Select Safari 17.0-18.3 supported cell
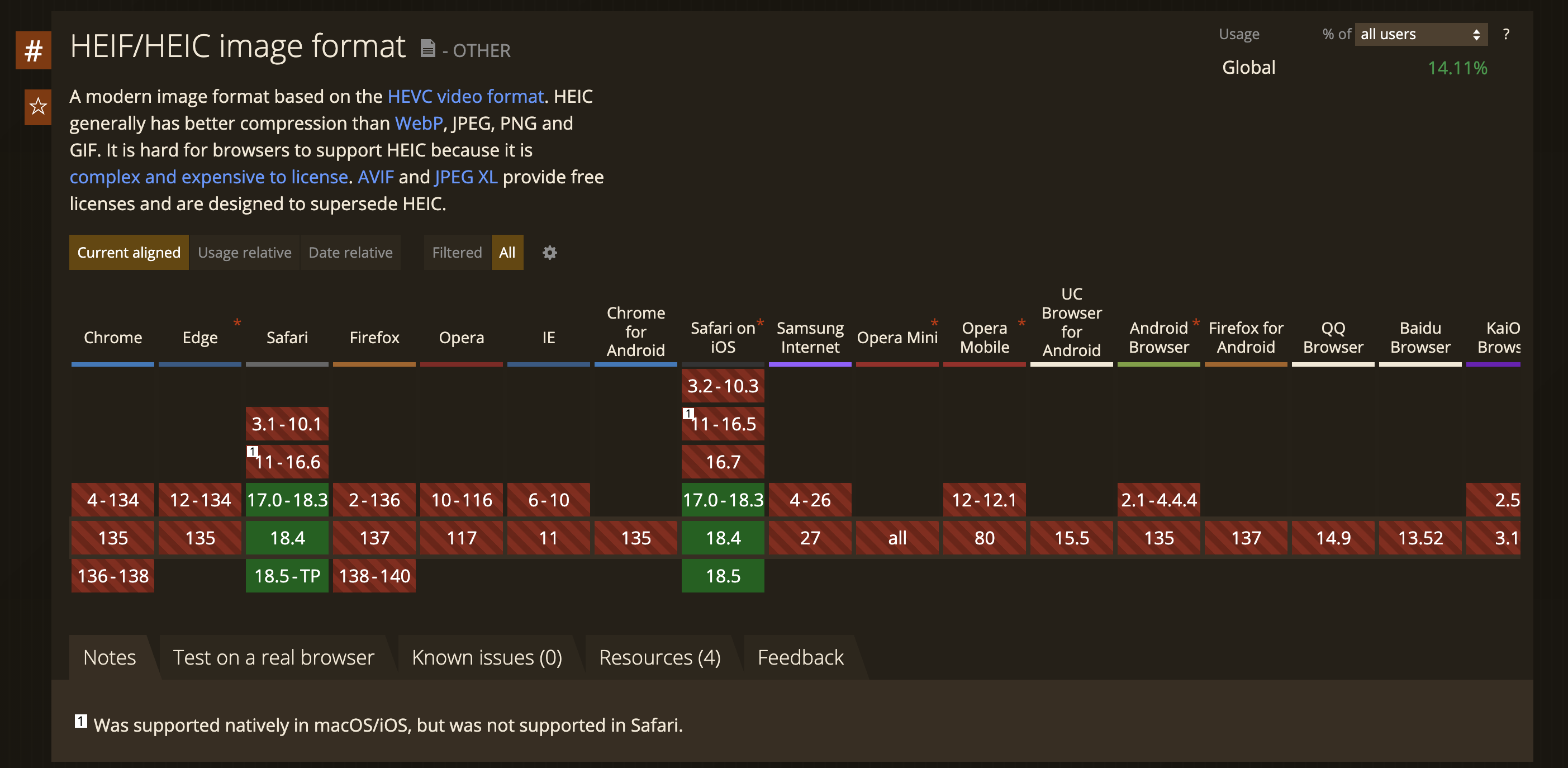The image size is (1568, 768). tap(287, 500)
